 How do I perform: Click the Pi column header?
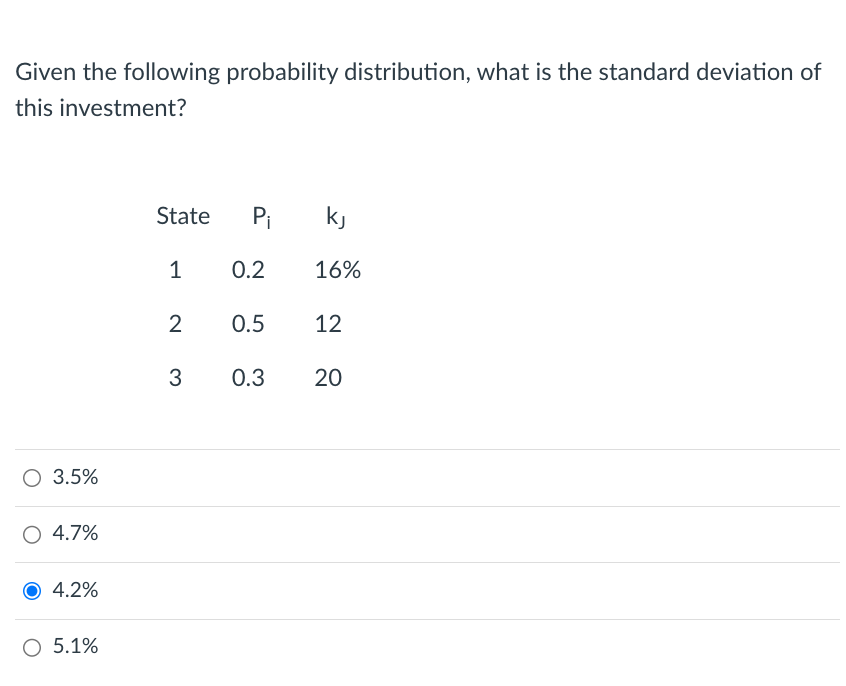point(261,216)
